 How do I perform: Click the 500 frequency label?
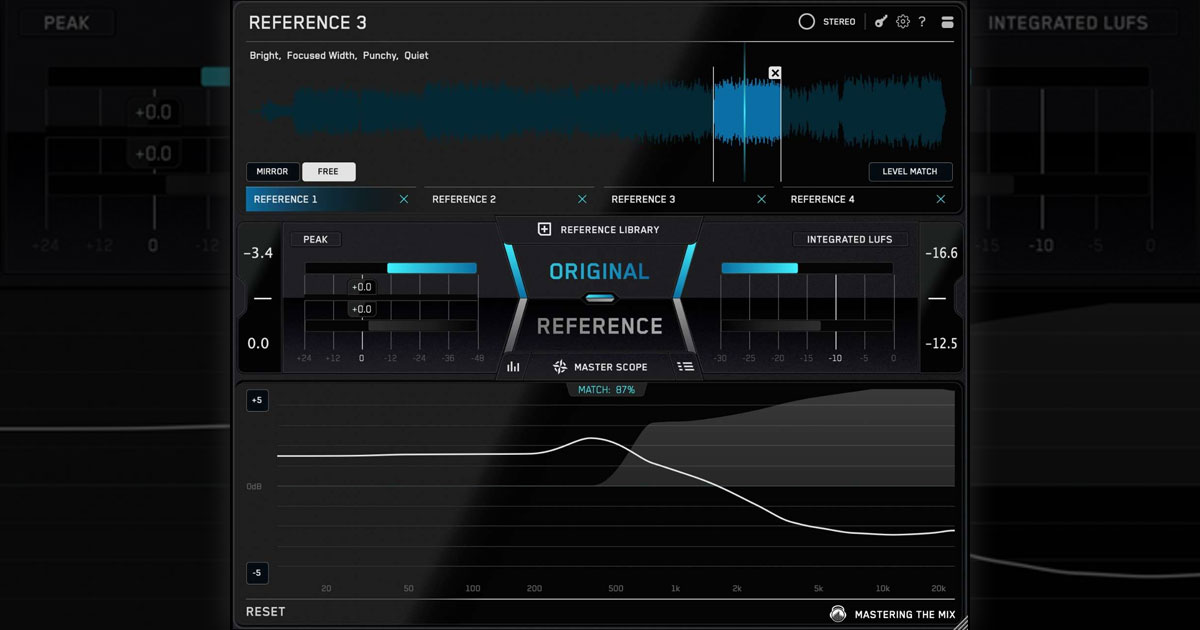coord(615,588)
